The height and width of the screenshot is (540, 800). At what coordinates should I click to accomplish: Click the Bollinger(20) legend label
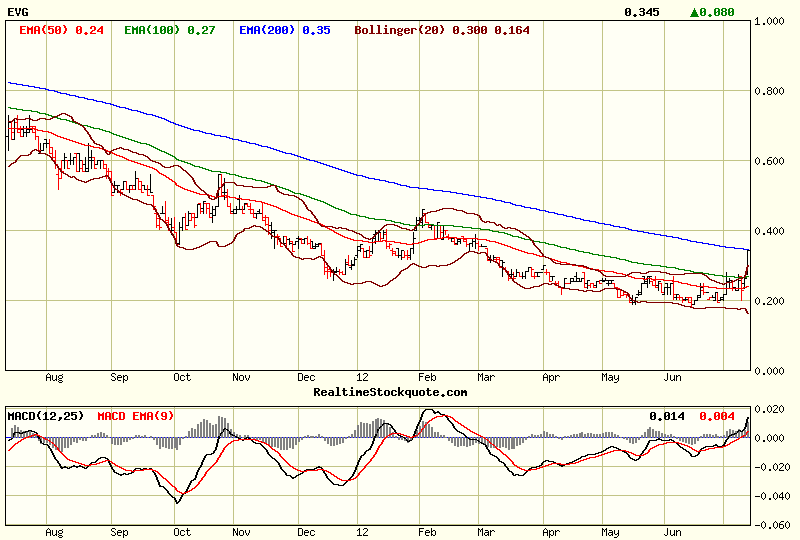402,30
